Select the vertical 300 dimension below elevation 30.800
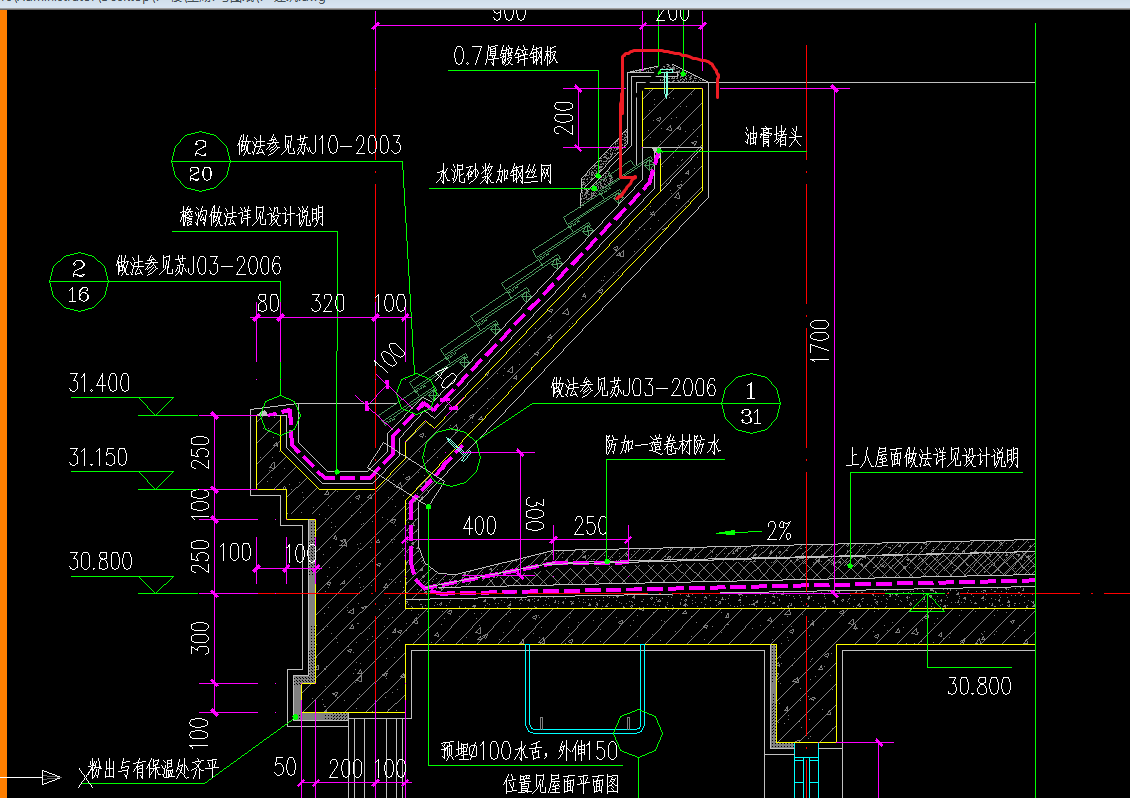The image size is (1130, 798). 200,638
